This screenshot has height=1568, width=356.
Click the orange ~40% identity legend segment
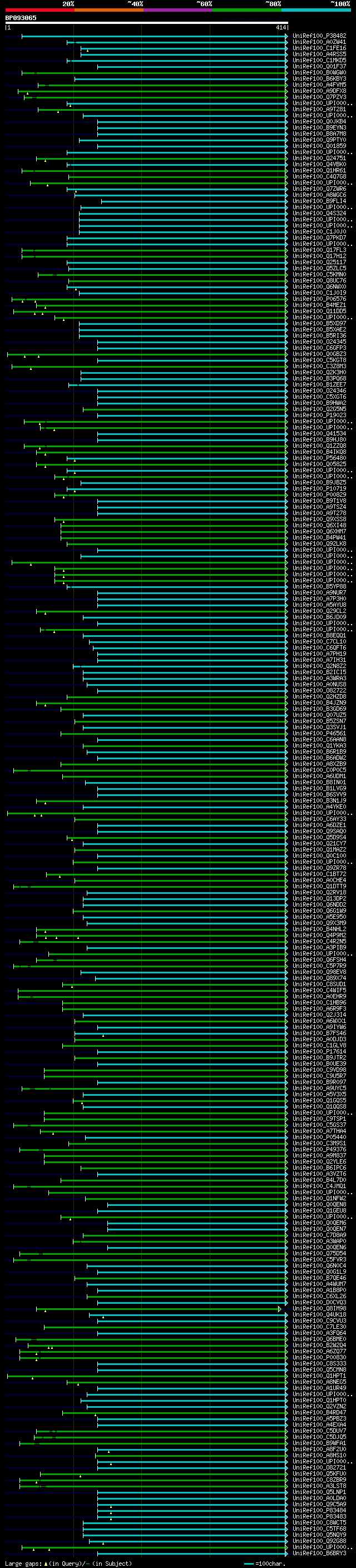pyautogui.click(x=109, y=10)
